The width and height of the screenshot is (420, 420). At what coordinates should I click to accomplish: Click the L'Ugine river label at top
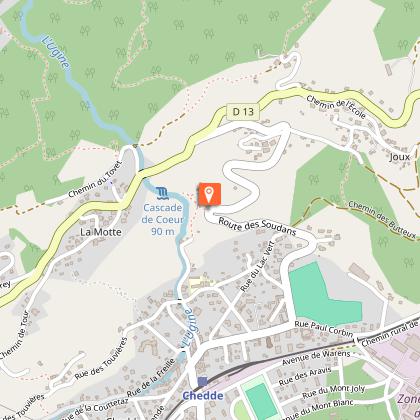56,52
